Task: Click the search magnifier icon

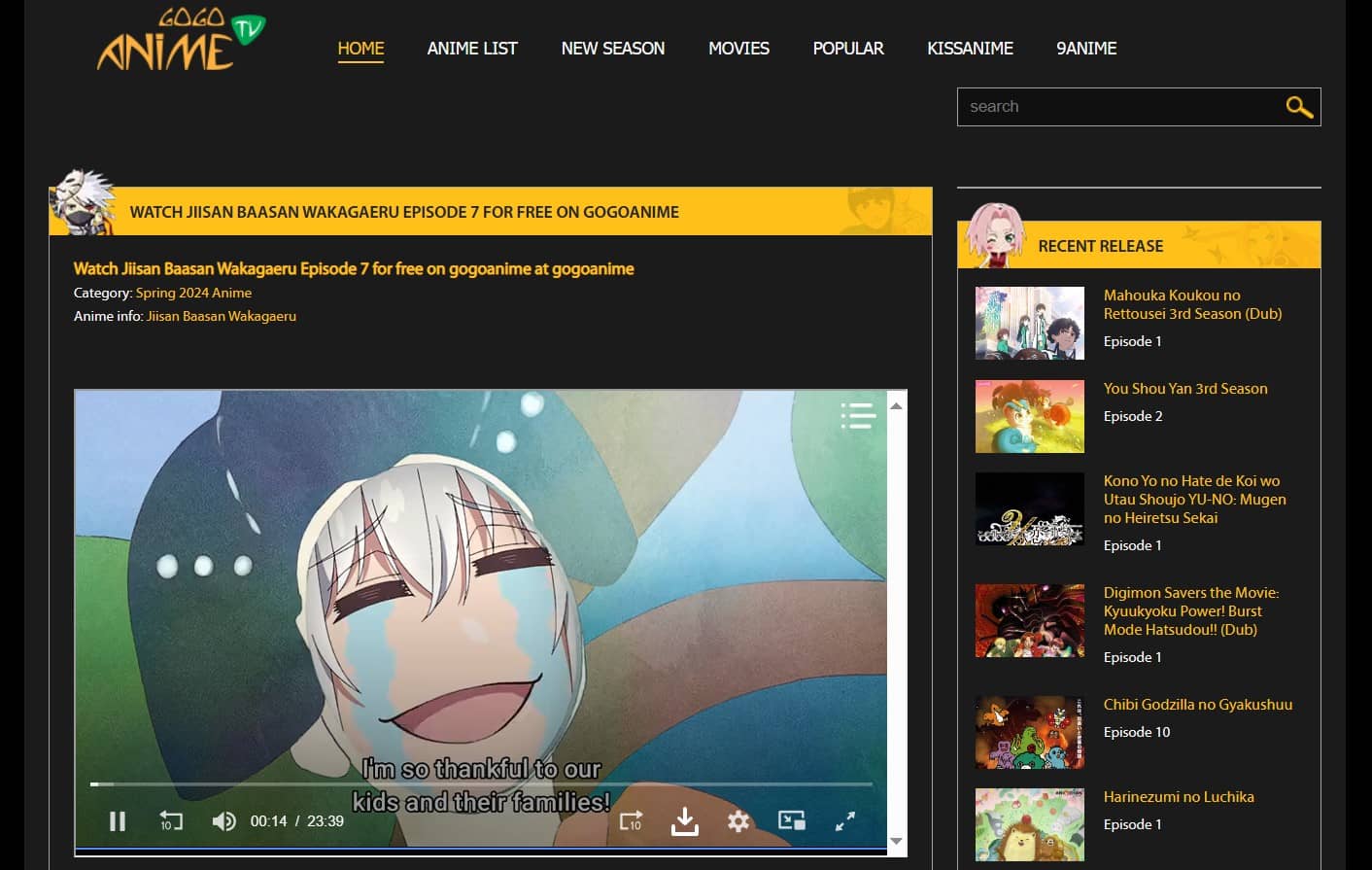Action: (1299, 107)
